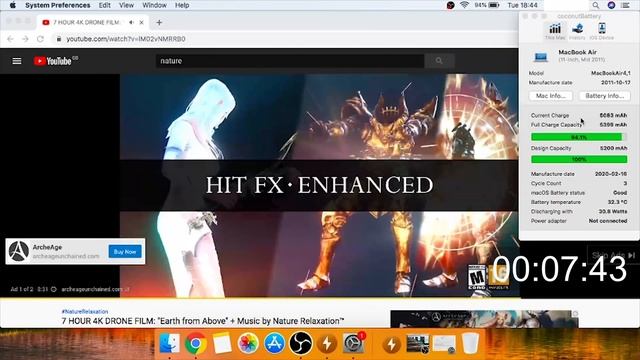Viewport: 640px width, 360px height.
Task: Open a new Chrome tab
Action: (159, 22)
